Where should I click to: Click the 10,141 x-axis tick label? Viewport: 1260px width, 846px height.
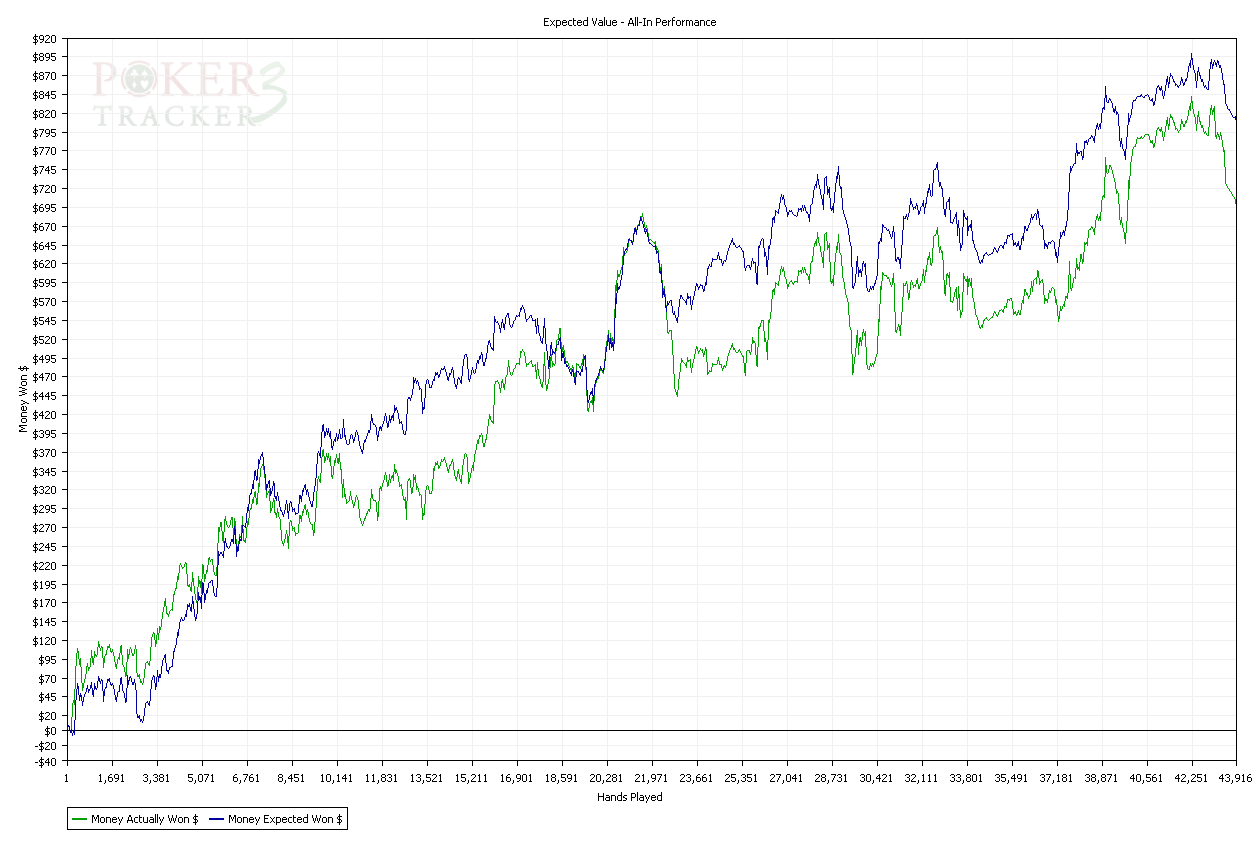click(x=336, y=778)
